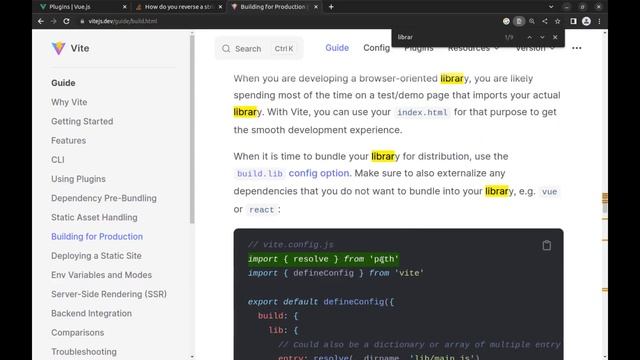Open a new browser tab with plus
The width and height of the screenshot is (640, 360).
point(331,7)
